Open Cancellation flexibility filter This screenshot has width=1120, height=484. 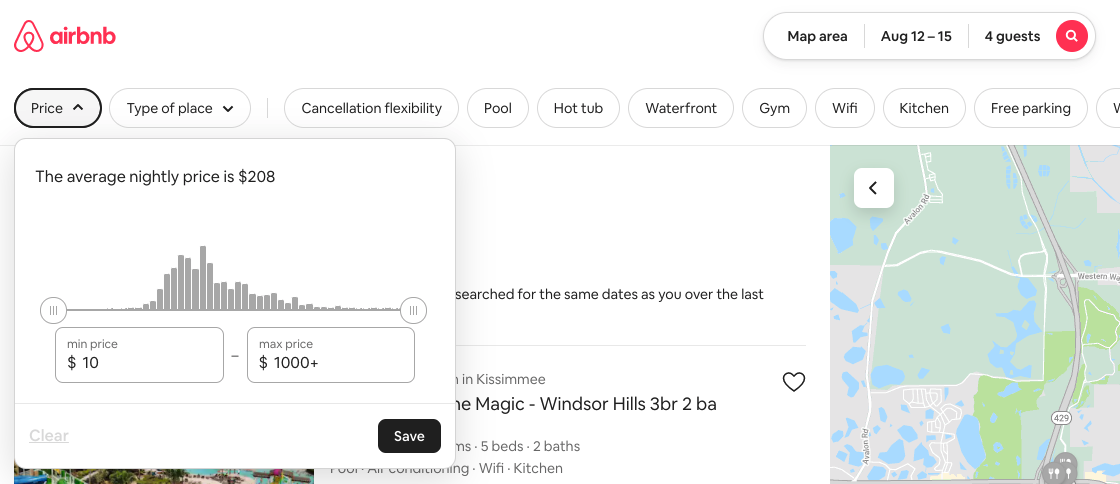click(x=371, y=108)
